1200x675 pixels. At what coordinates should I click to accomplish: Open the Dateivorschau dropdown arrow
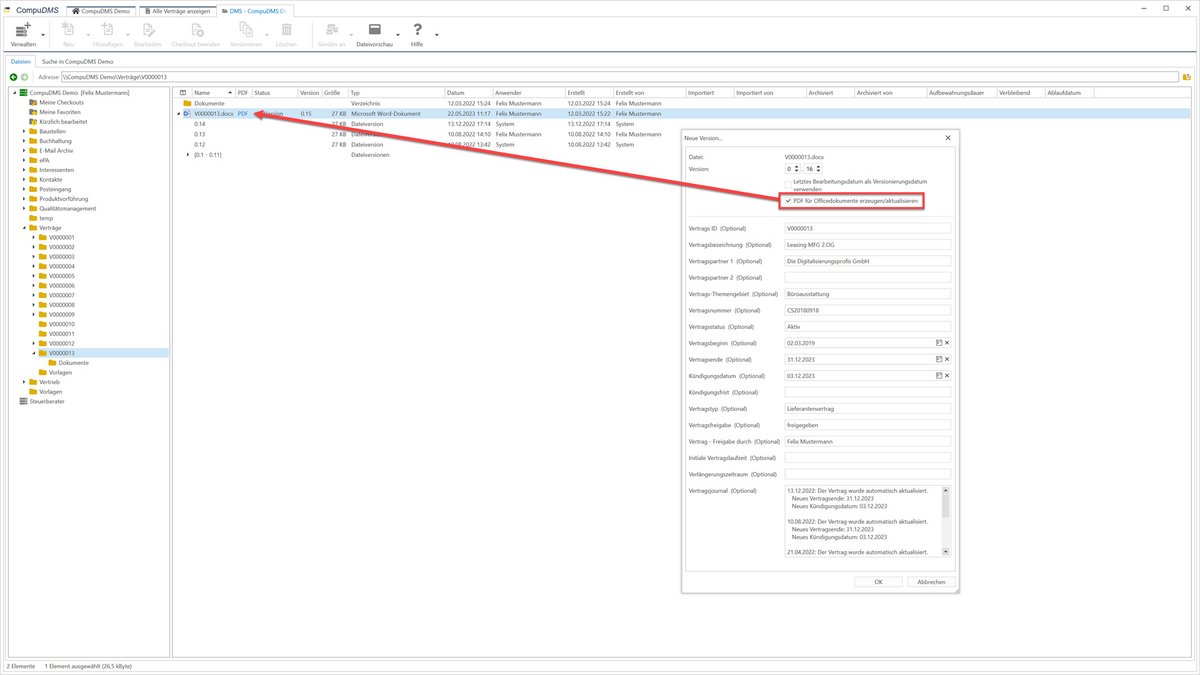coord(398,35)
